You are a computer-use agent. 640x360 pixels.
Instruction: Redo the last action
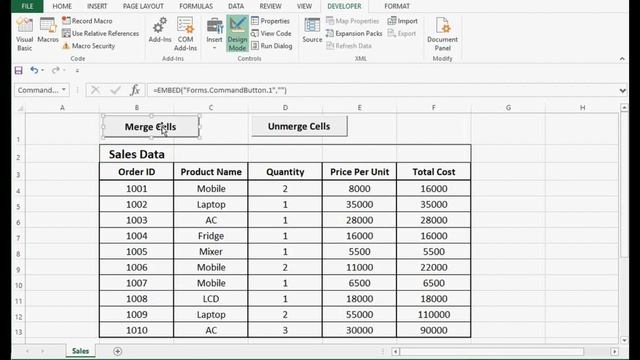pos(56,70)
